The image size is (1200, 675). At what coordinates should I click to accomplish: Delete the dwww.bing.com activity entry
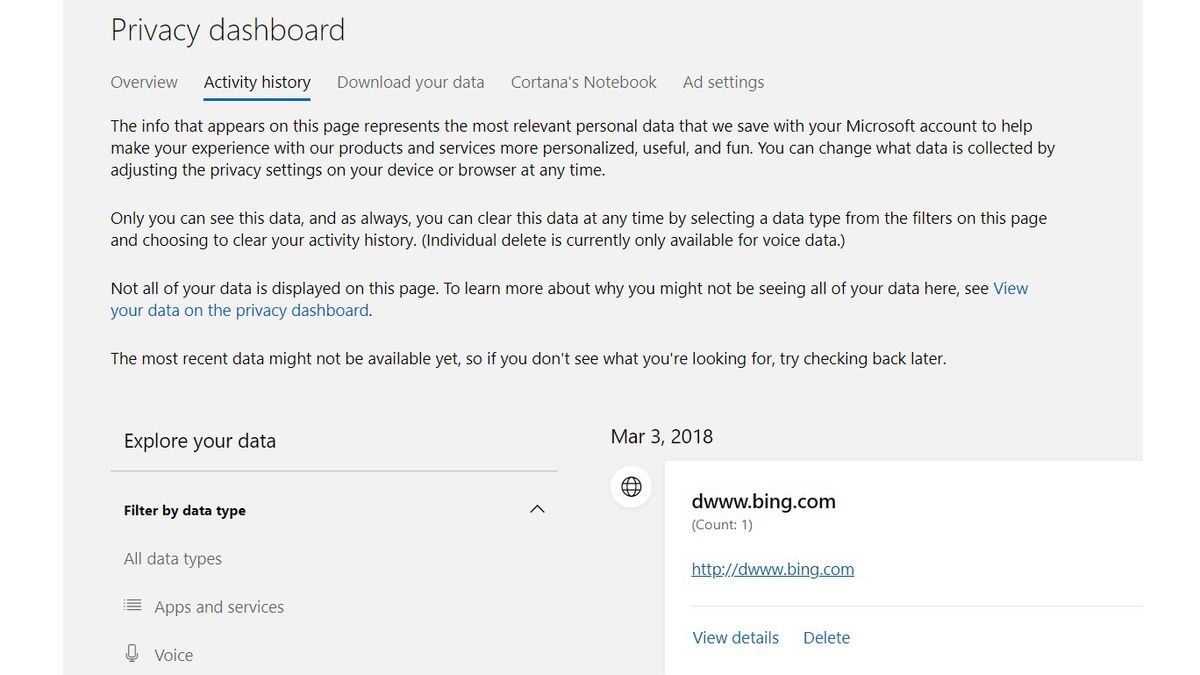[826, 637]
